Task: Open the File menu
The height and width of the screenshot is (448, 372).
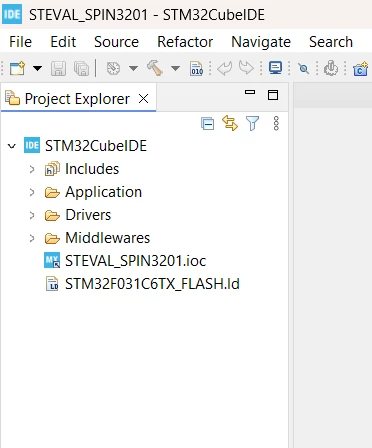Action: [20, 42]
